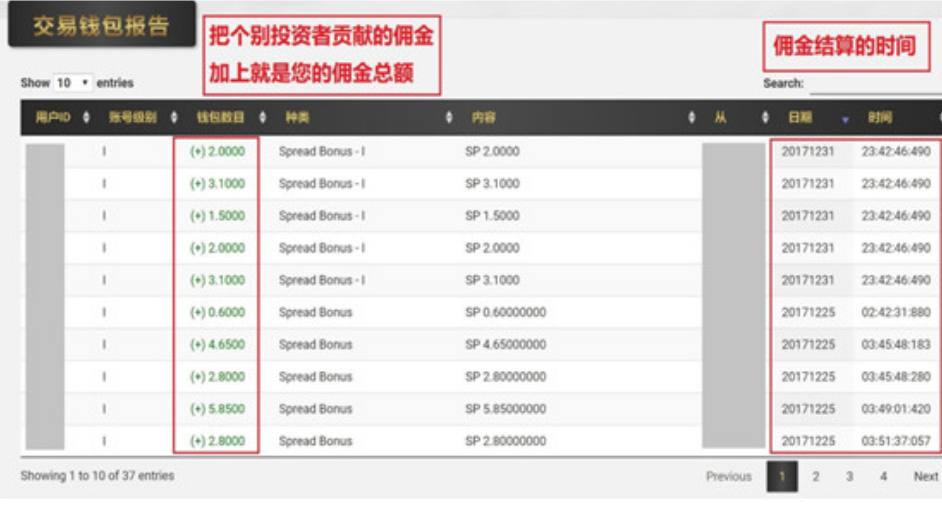942x505 pixels.
Task: Select page 1 in pagination
Action: tap(782, 477)
